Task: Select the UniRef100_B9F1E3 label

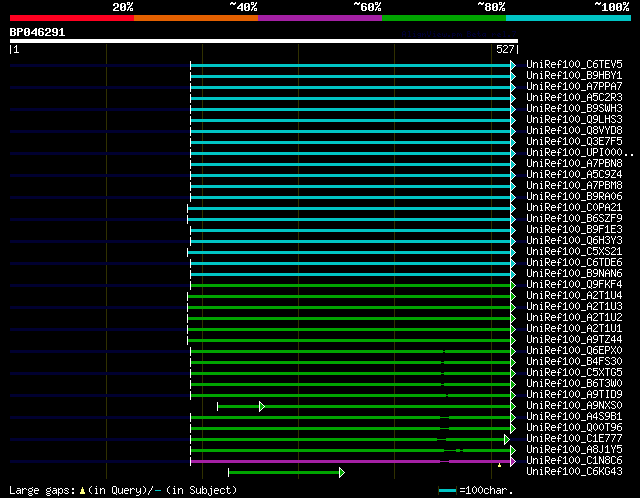Action: [x=574, y=229]
